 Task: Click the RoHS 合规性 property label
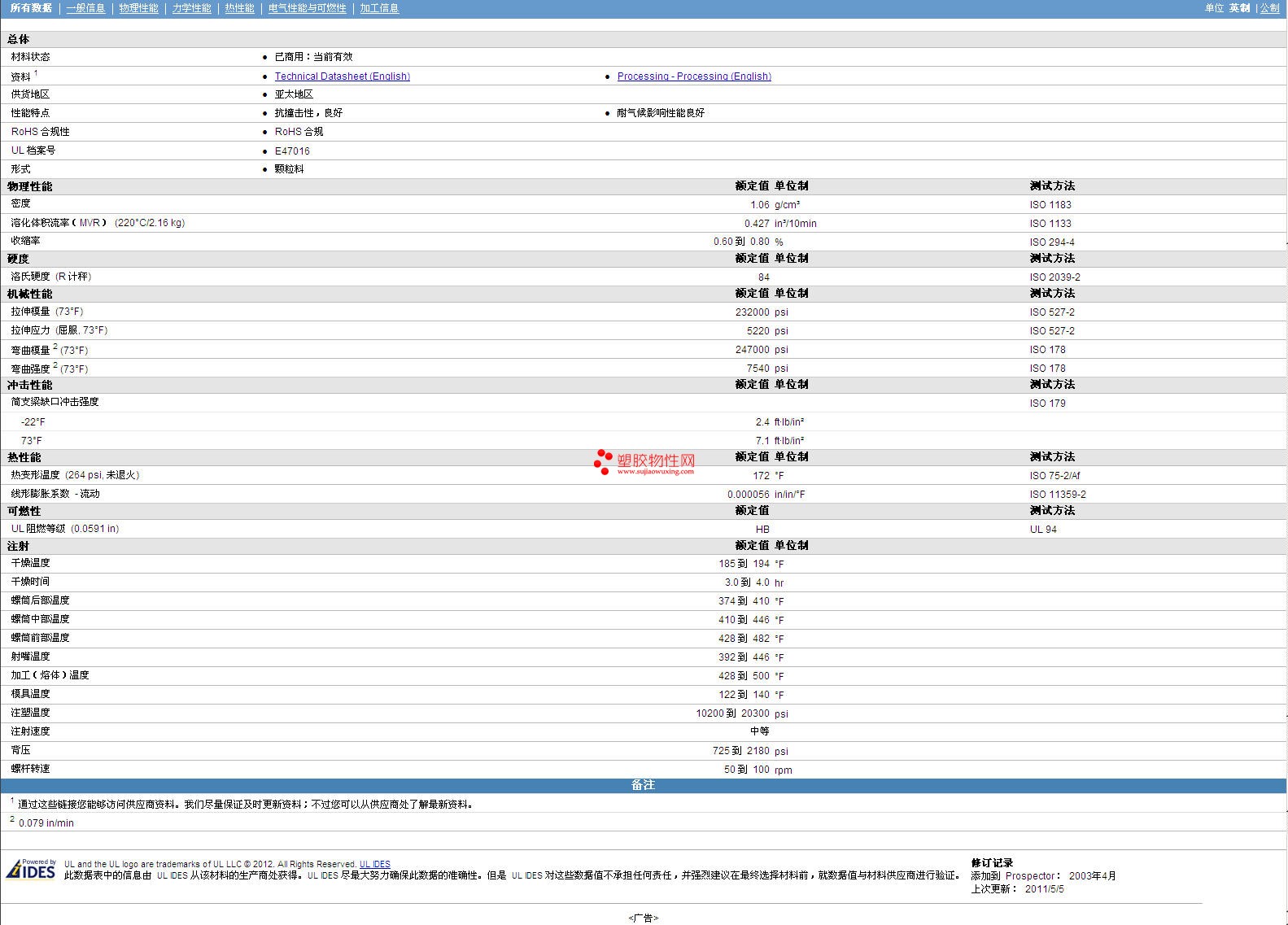coord(40,132)
